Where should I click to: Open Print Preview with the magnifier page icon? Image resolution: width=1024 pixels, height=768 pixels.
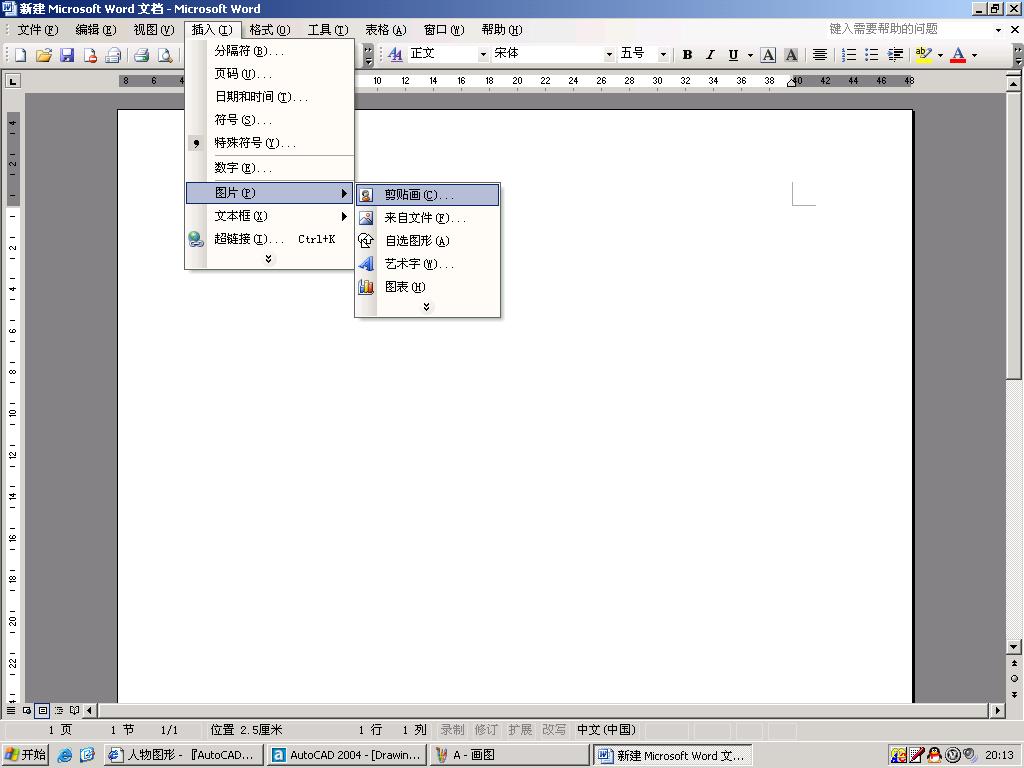point(165,56)
